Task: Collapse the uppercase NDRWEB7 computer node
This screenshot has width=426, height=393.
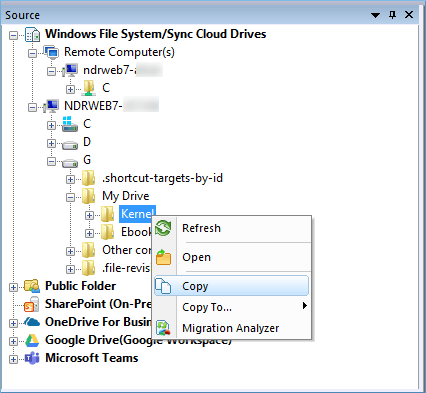Action: click(x=32, y=107)
